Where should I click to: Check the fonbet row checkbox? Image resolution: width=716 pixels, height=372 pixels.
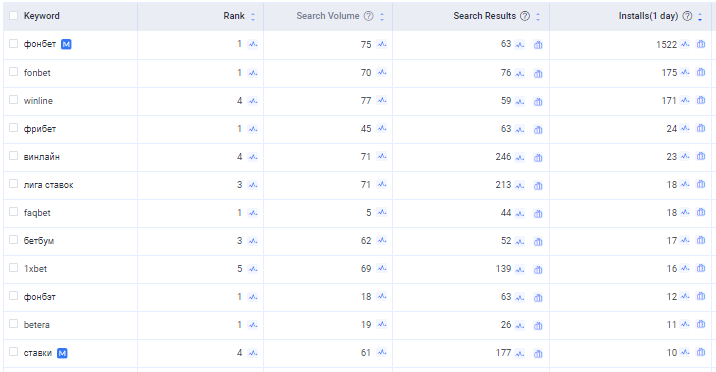click(x=14, y=72)
